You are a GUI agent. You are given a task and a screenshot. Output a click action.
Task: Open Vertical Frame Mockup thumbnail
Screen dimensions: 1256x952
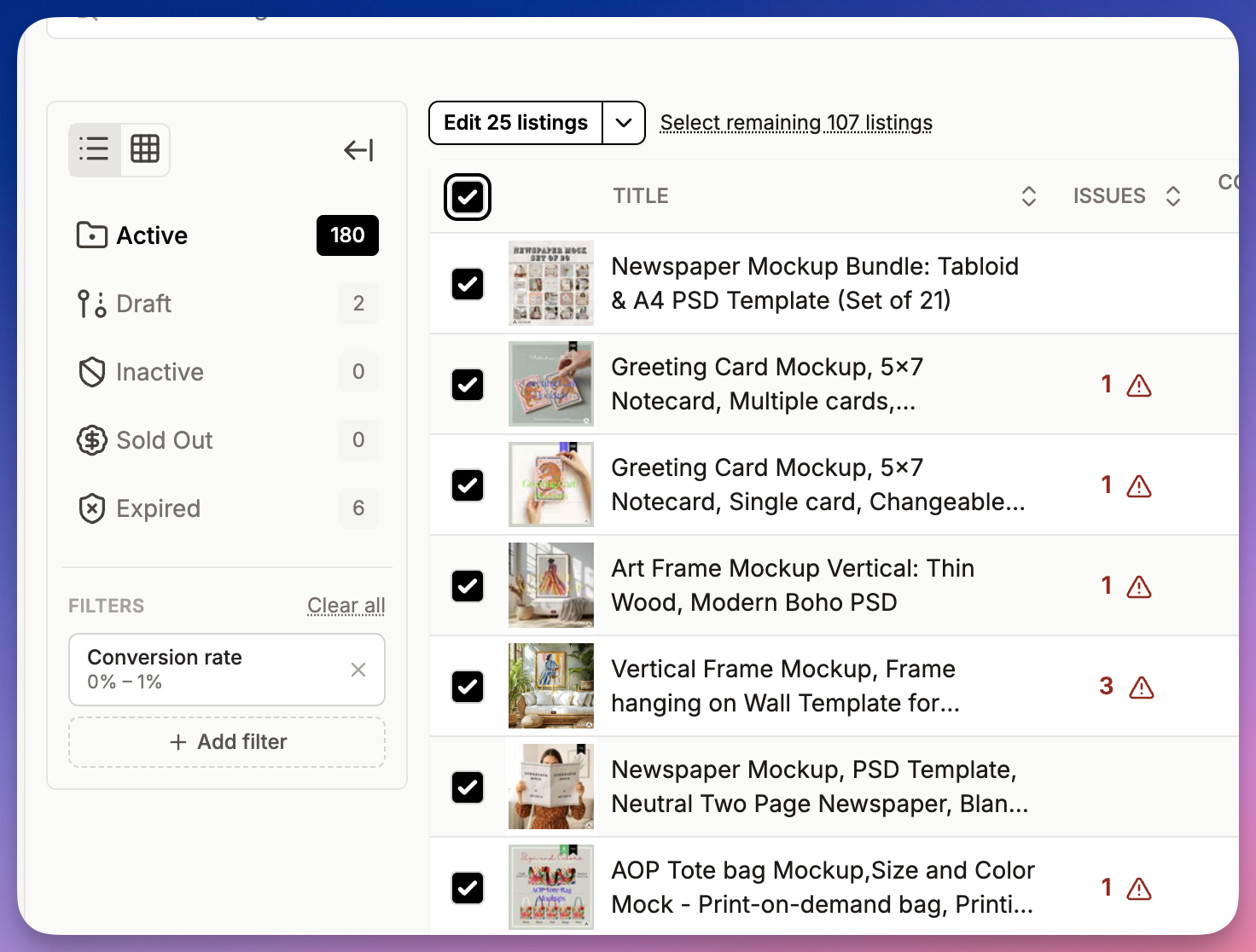[x=551, y=686]
